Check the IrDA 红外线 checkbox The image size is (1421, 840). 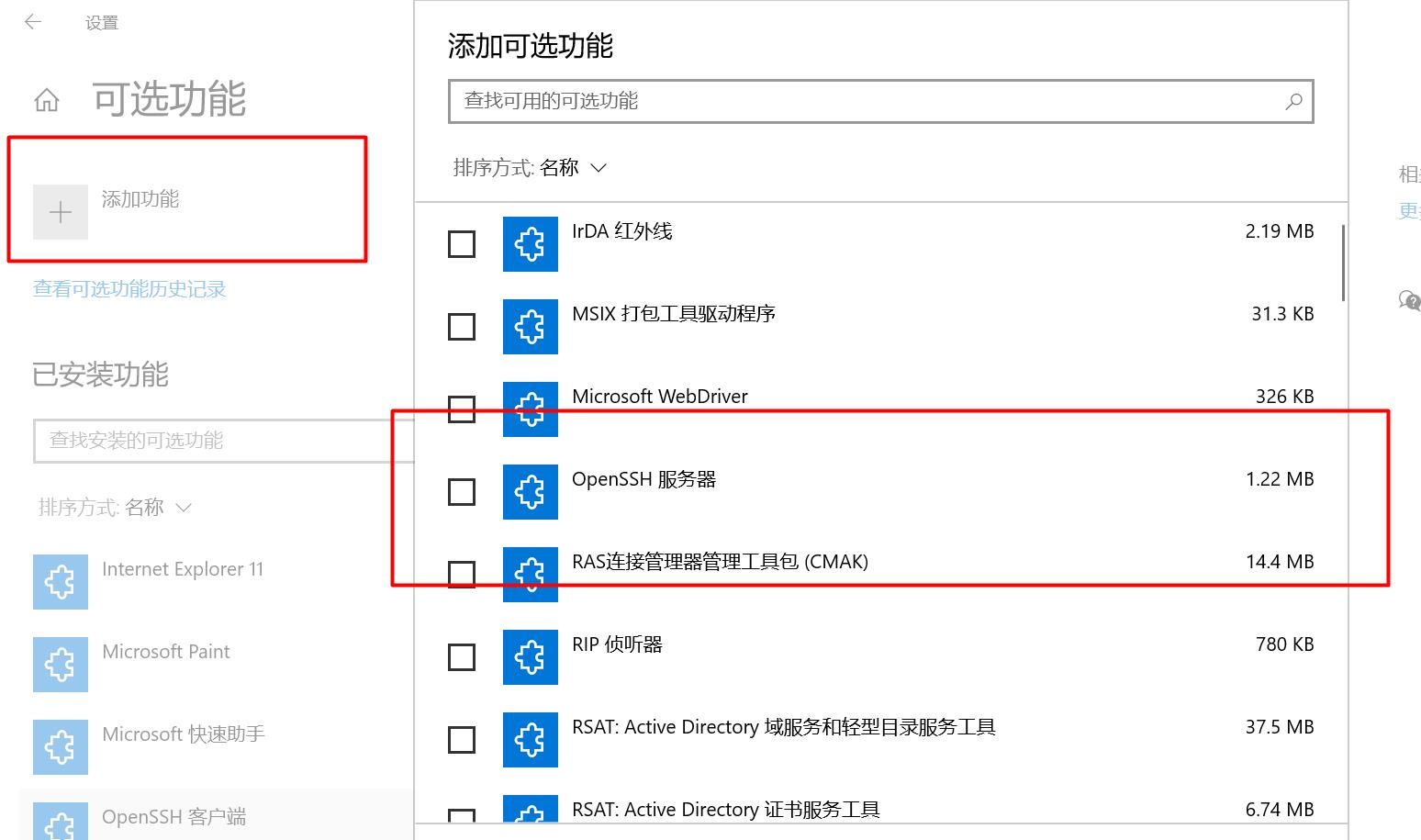click(x=462, y=244)
